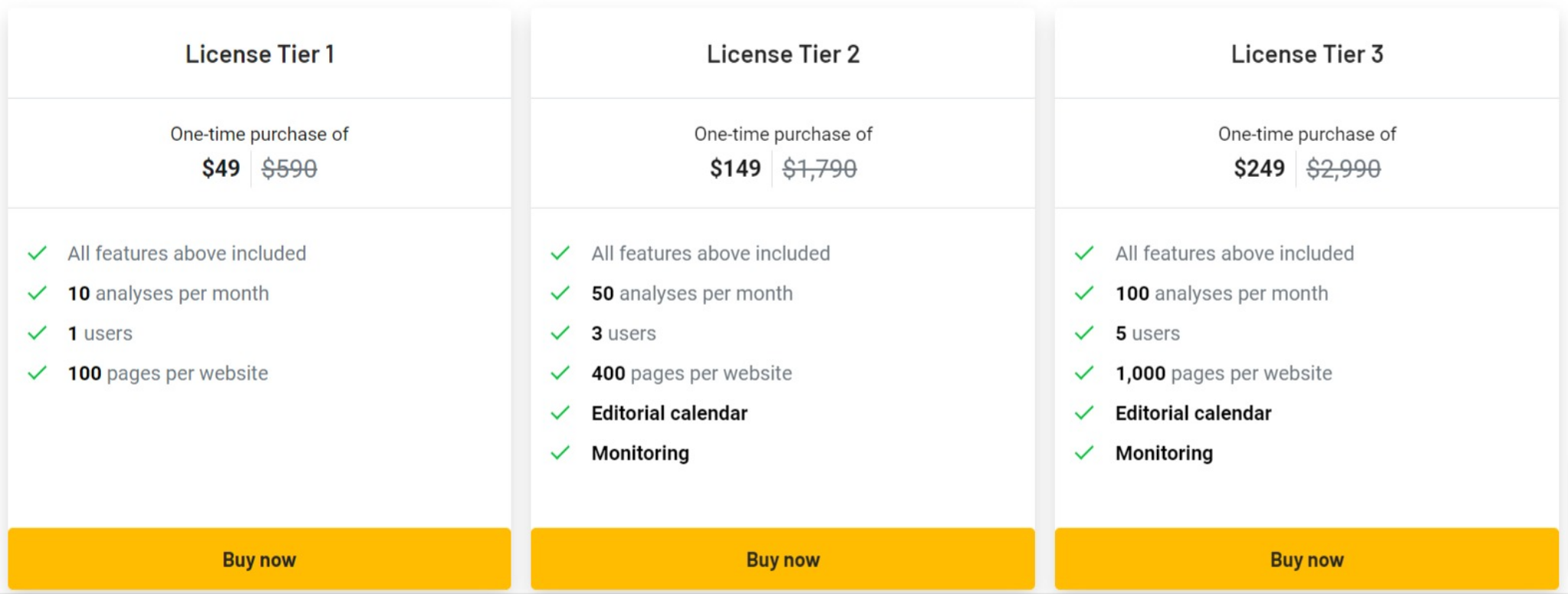Image resolution: width=1568 pixels, height=594 pixels.
Task: Click checkmark next to 5 users
Action: [x=1084, y=333]
